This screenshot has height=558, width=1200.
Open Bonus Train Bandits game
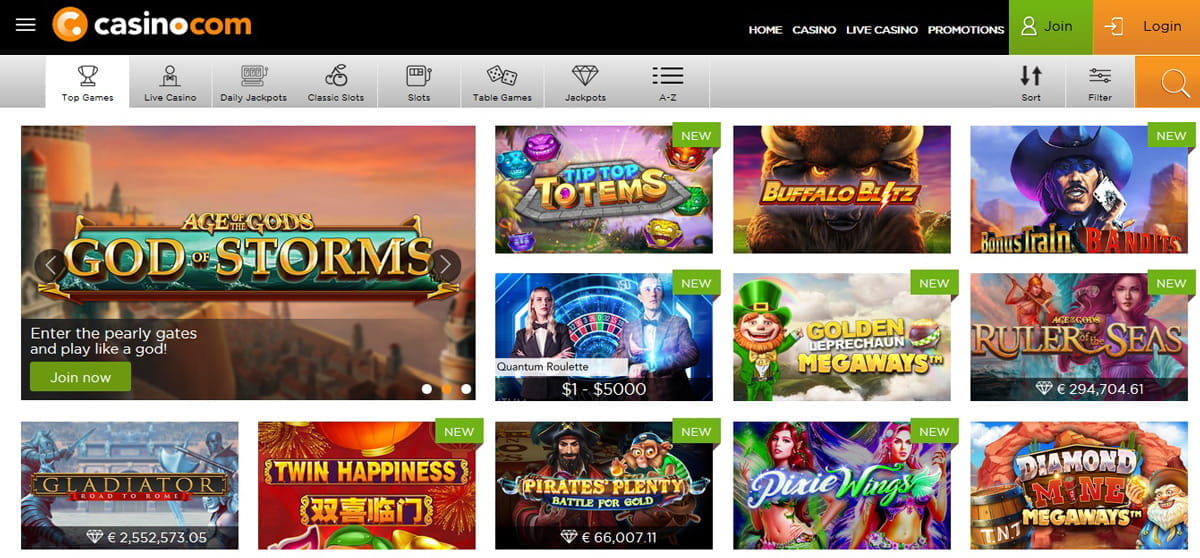coord(1079,190)
